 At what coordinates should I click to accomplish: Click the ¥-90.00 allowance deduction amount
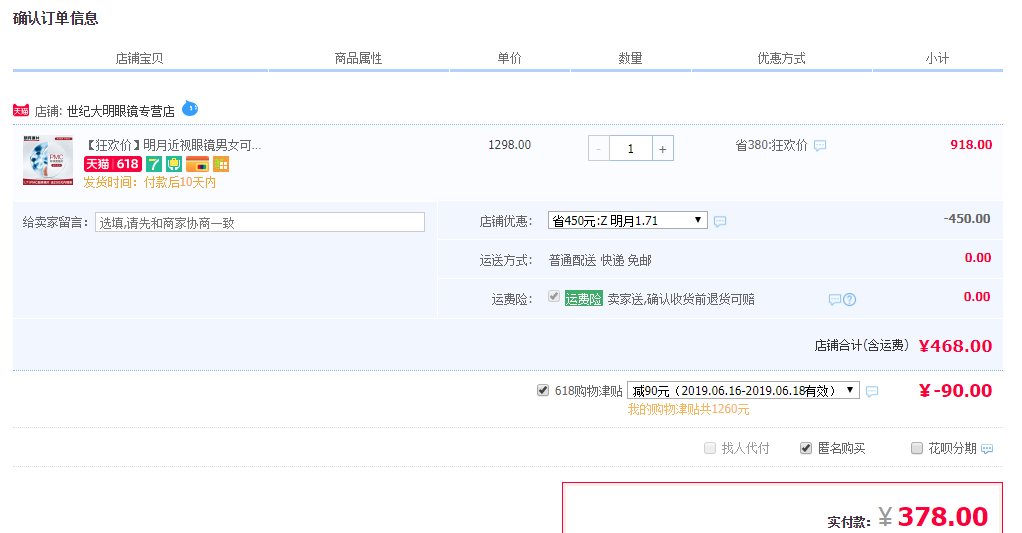pos(956,391)
